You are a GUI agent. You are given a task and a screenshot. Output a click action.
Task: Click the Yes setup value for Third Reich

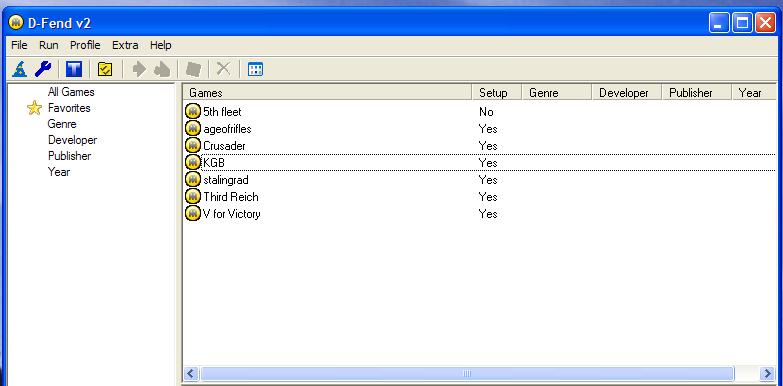pyautogui.click(x=488, y=197)
